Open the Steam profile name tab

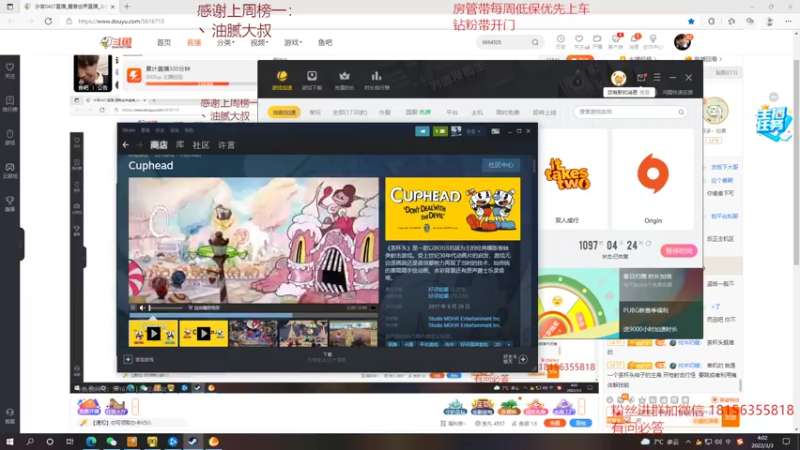tap(227, 145)
